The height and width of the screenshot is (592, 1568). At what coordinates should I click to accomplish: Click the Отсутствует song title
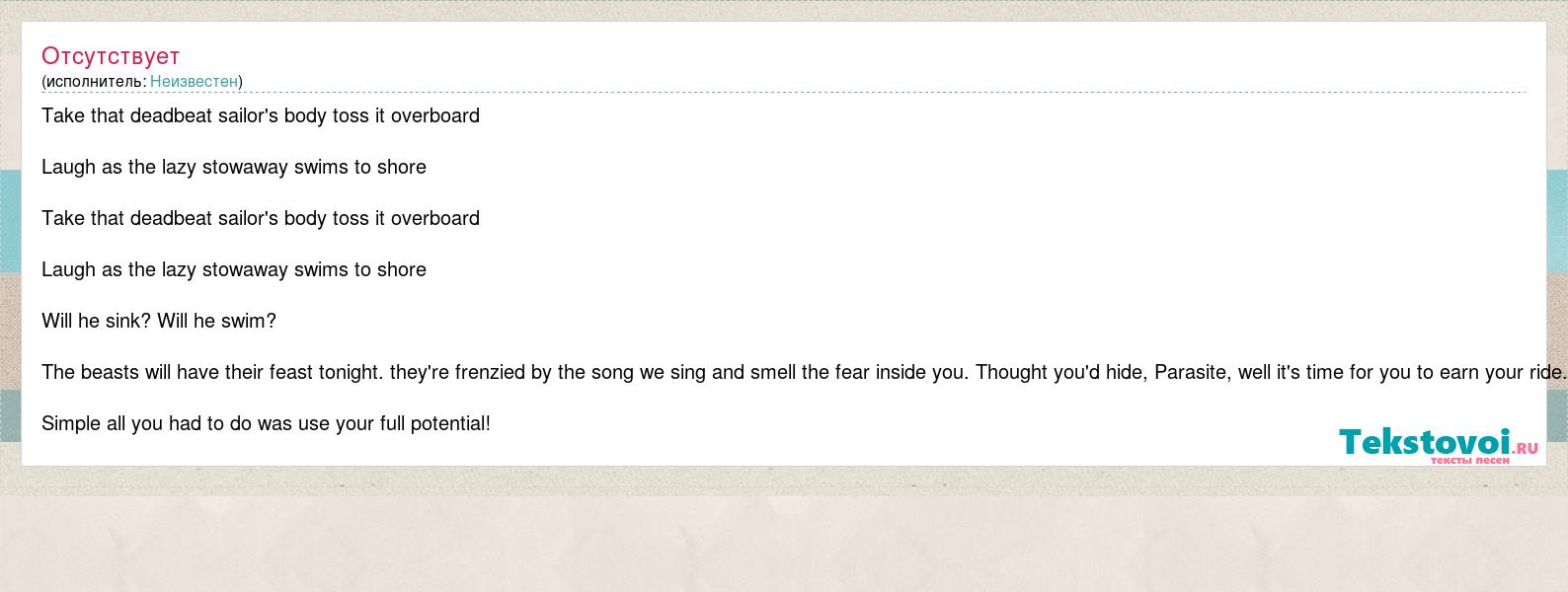point(111,56)
